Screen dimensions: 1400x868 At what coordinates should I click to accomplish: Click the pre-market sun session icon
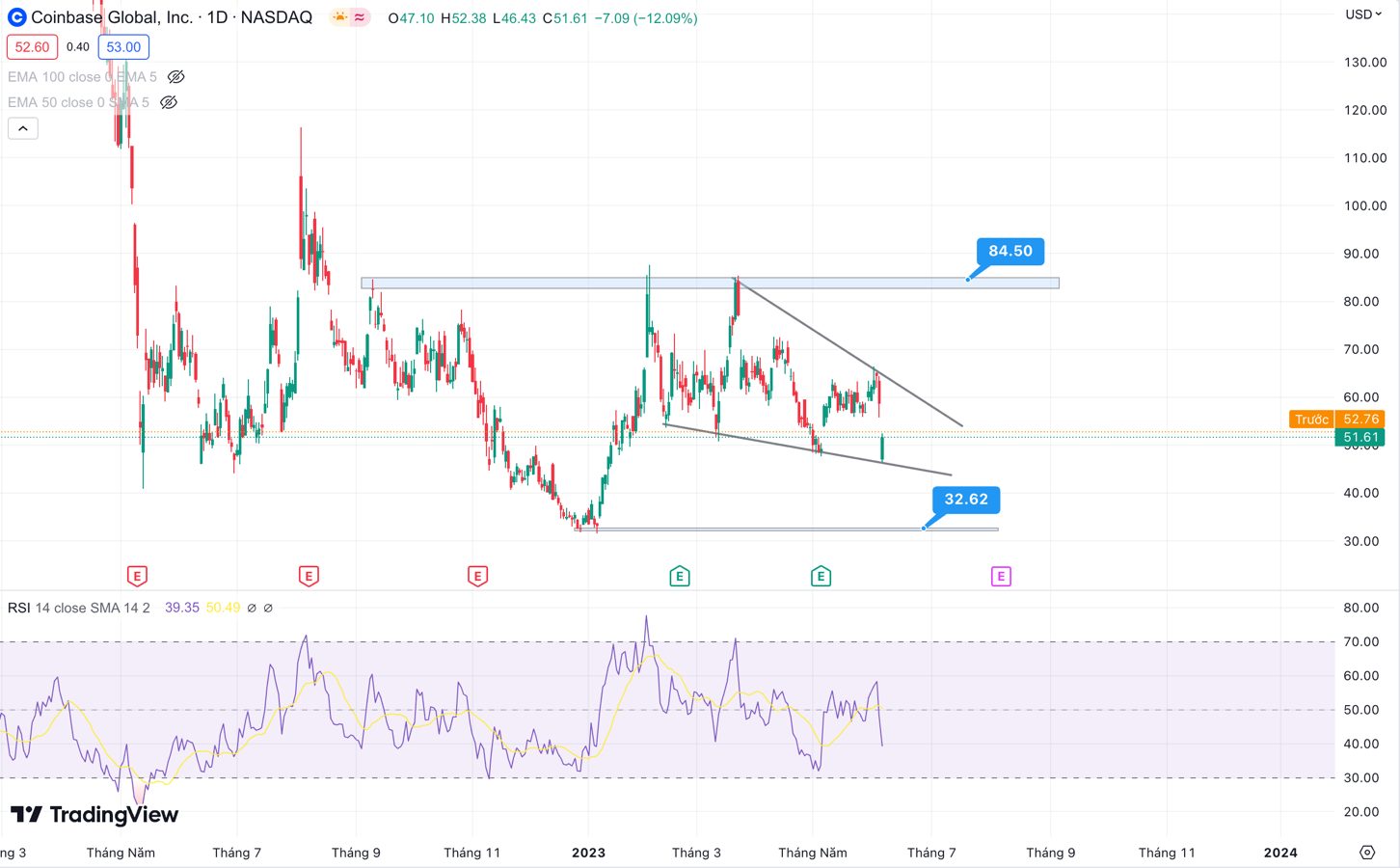(339, 17)
